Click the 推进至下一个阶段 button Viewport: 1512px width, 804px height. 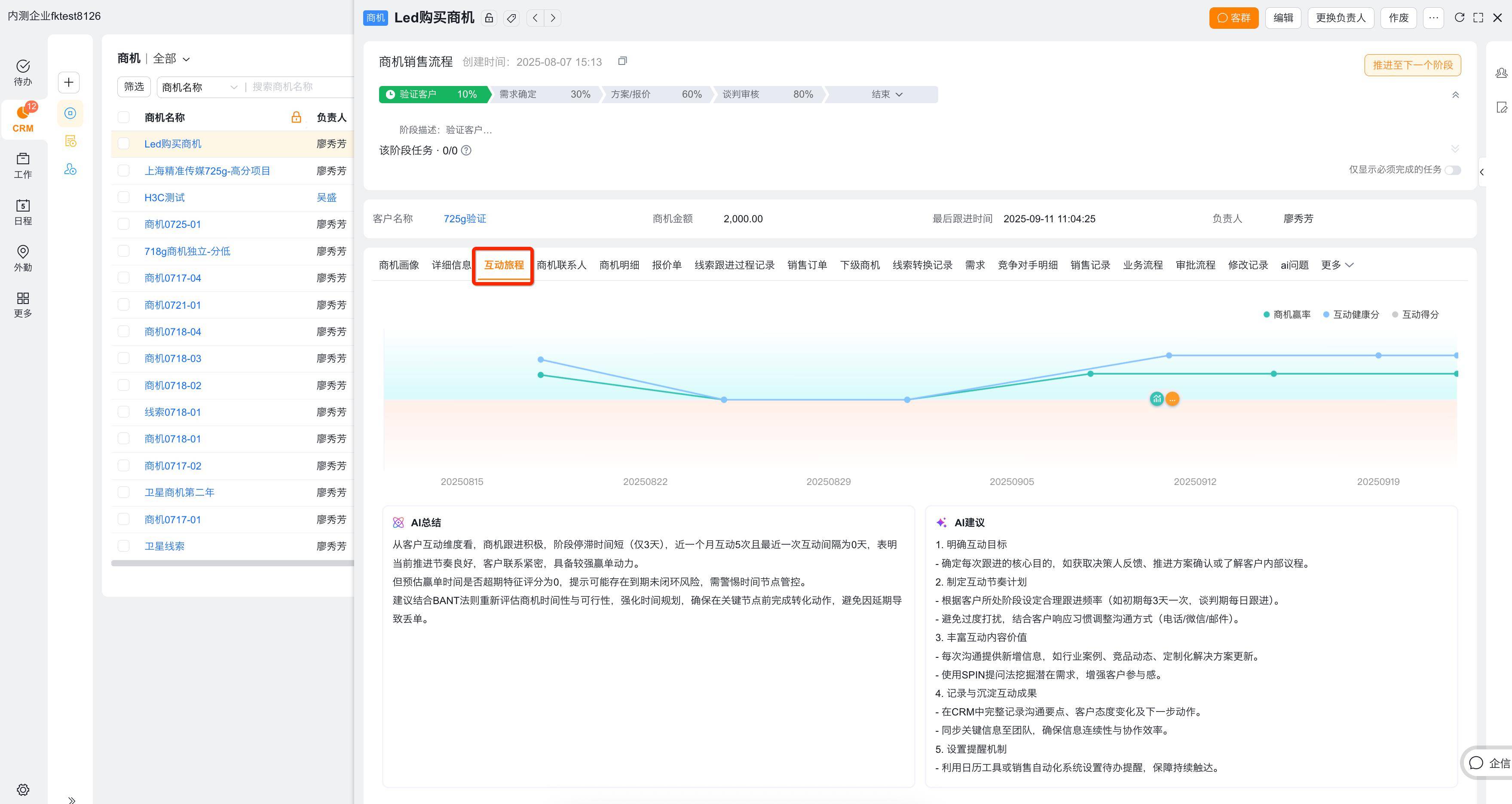click(1412, 65)
